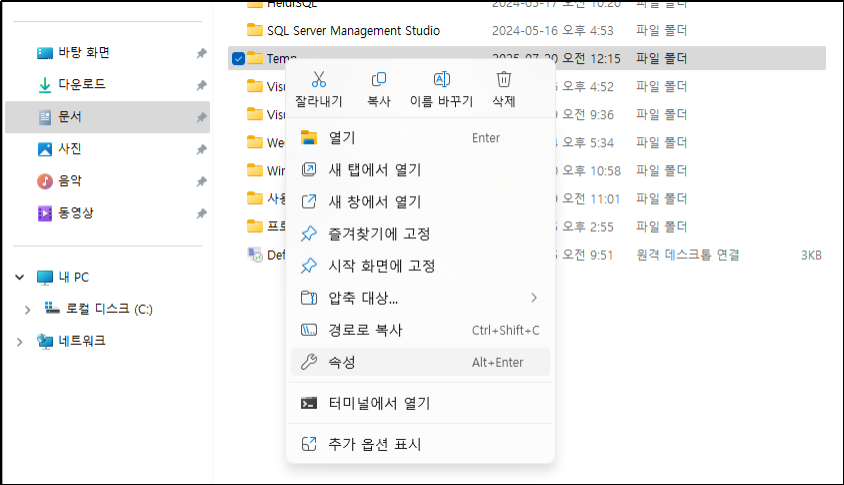Uncheck the Temp folder checkbox
Viewport: 844px width, 485px height.
[x=238, y=59]
